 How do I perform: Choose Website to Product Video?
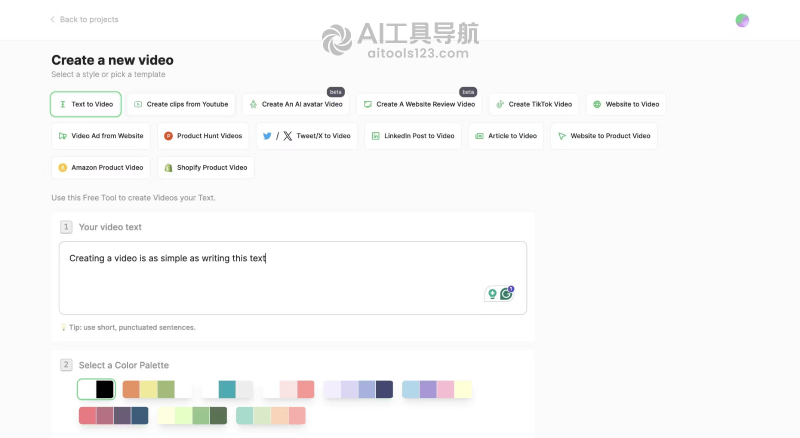604,136
